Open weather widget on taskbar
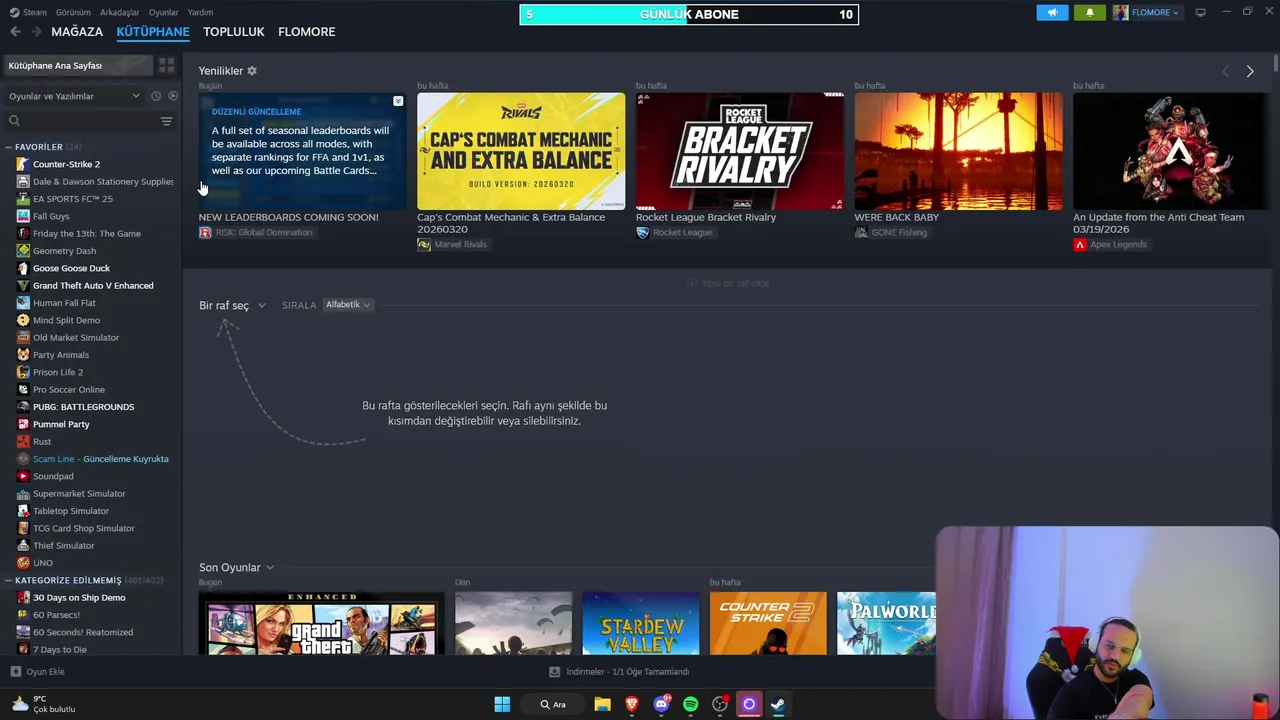This screenshot has height=720, width=1280. [43, 704]
